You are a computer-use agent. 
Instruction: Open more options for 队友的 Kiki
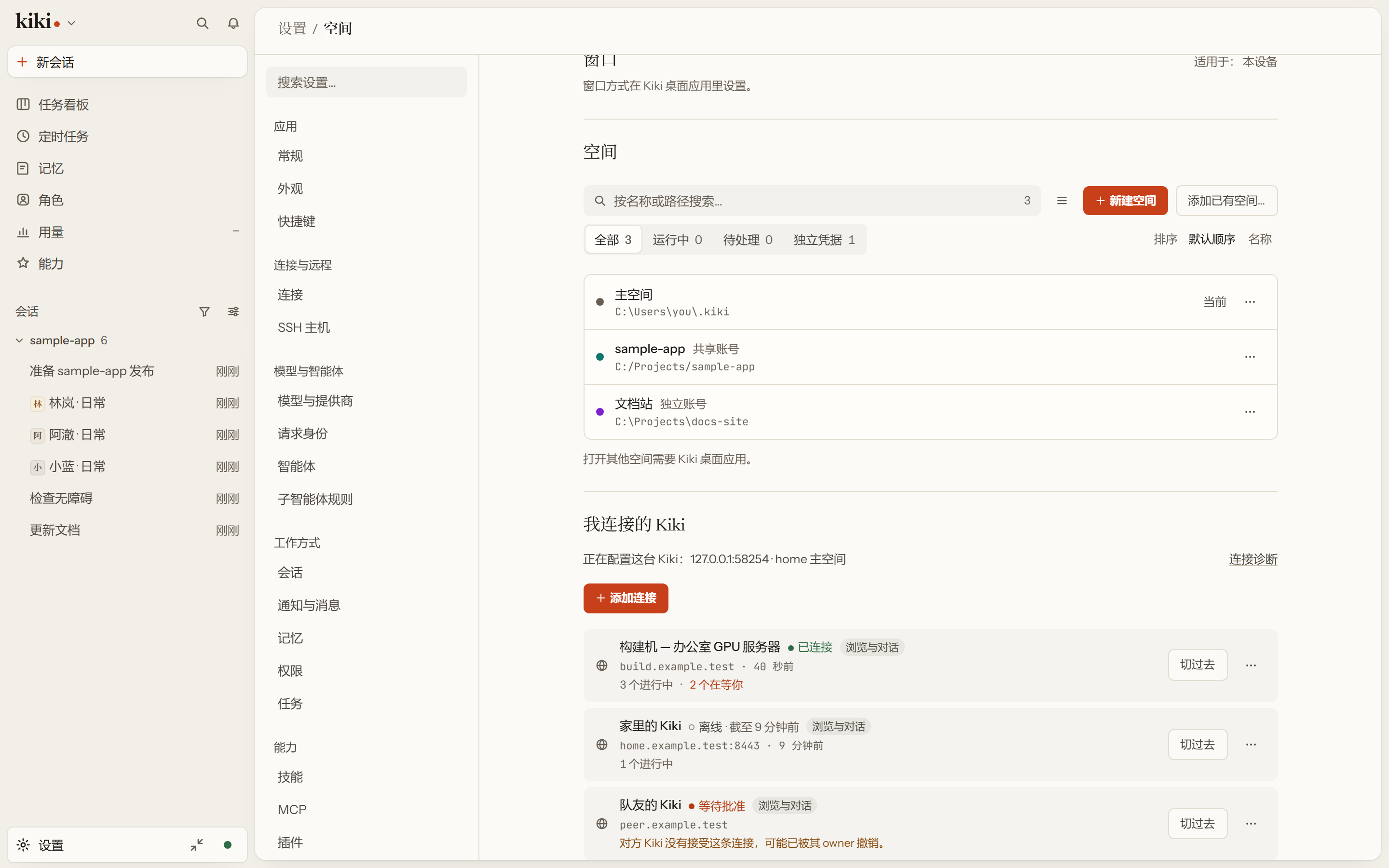[1251, 824]
